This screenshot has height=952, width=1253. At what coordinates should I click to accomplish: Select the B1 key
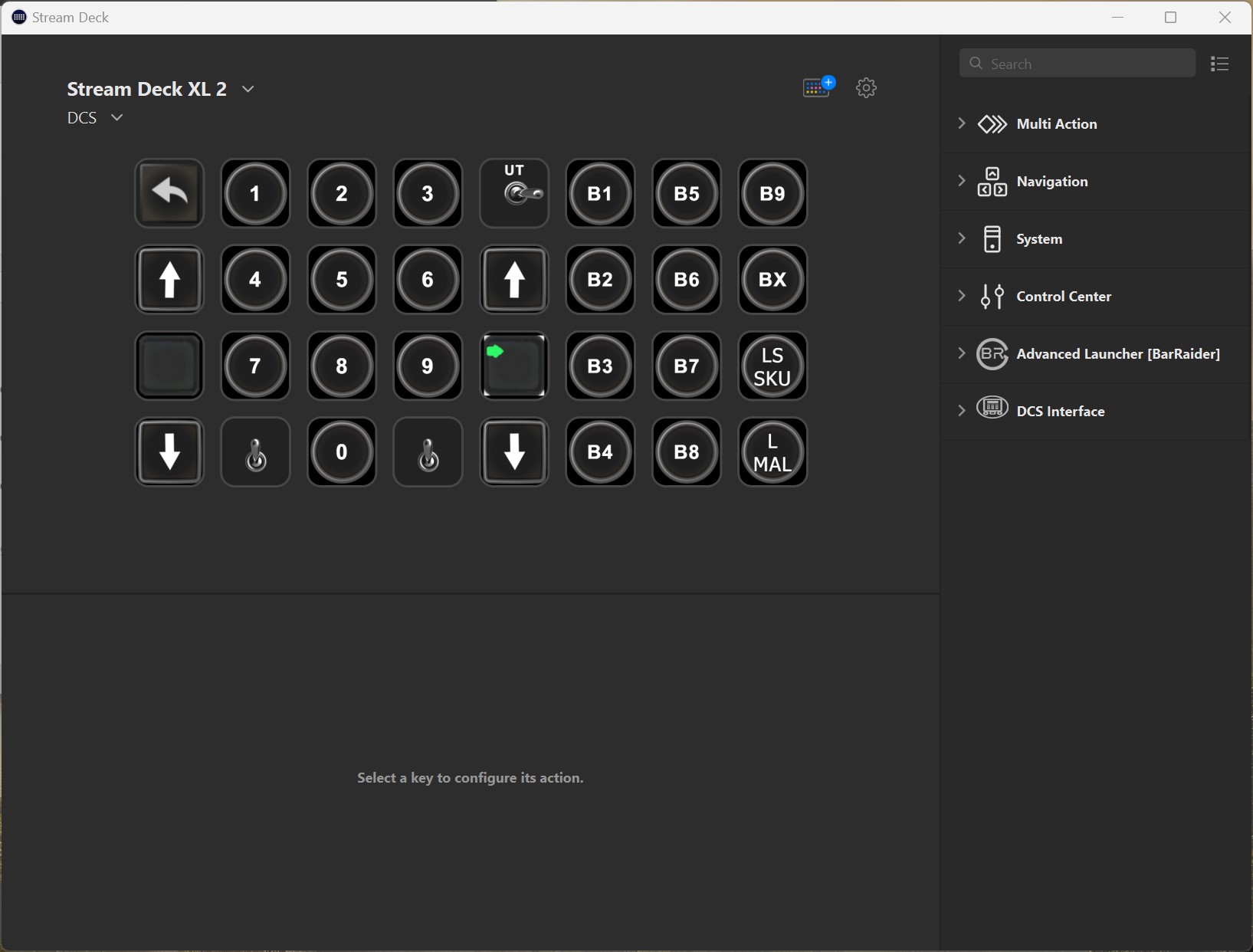pyautogui.click(x=600, y=193)
